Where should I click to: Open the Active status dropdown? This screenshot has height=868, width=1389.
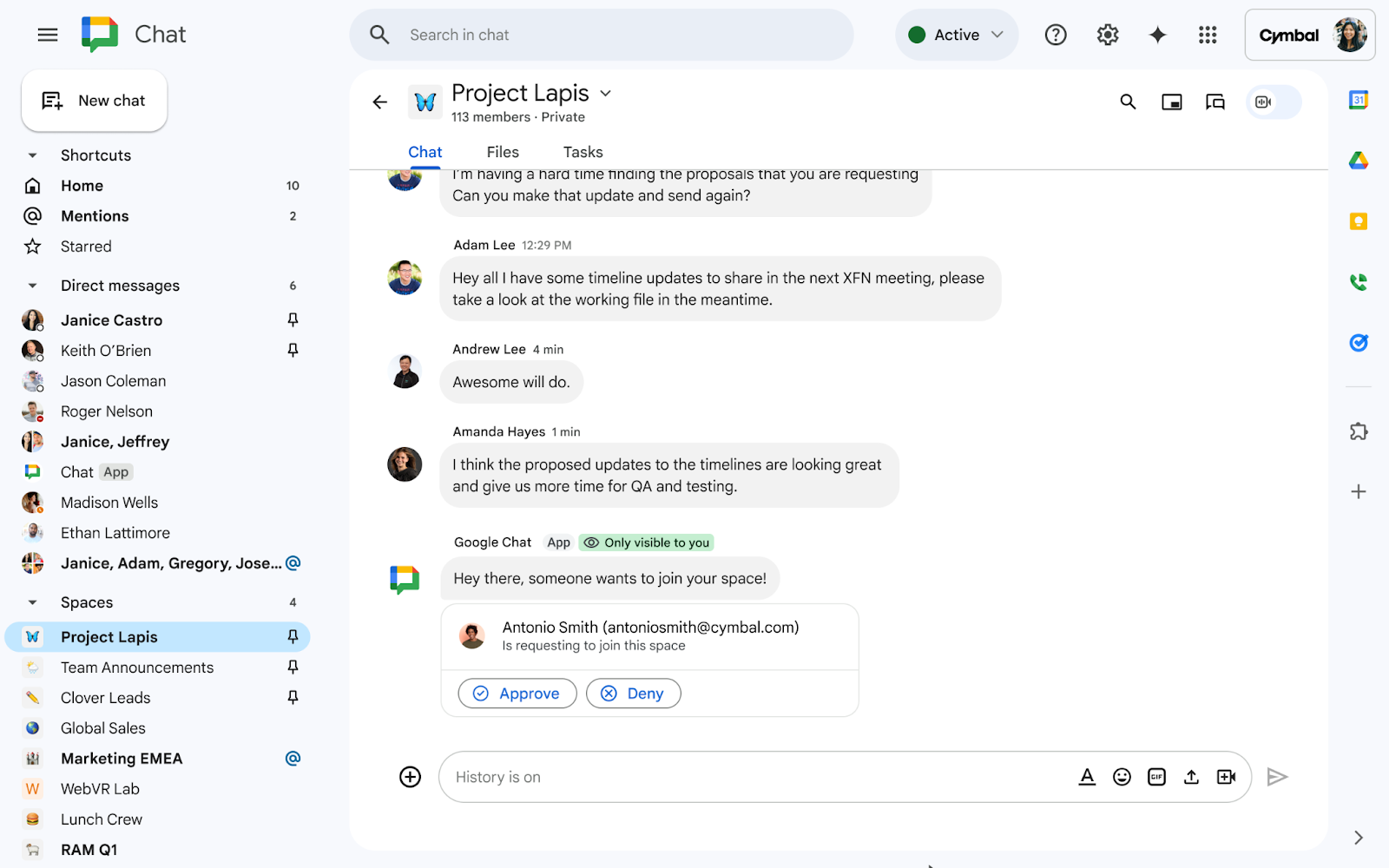956,35
